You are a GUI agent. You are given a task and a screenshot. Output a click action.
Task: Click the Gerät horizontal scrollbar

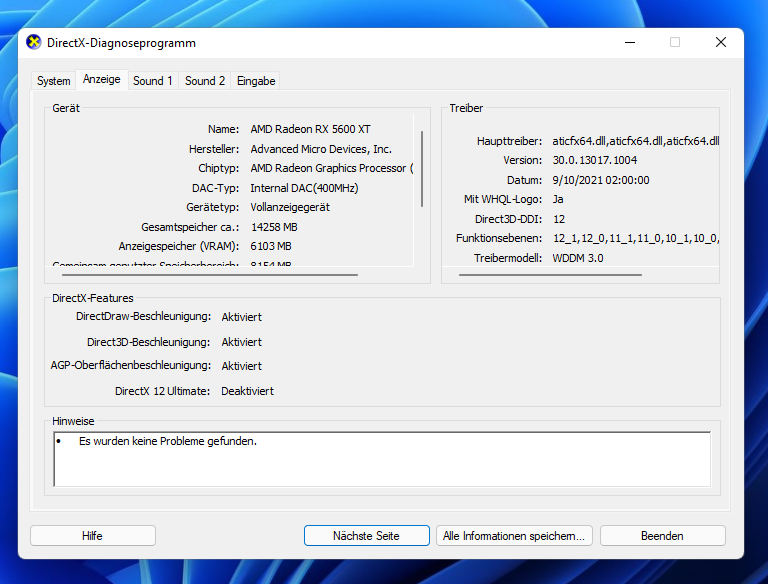tap(210, 275)
